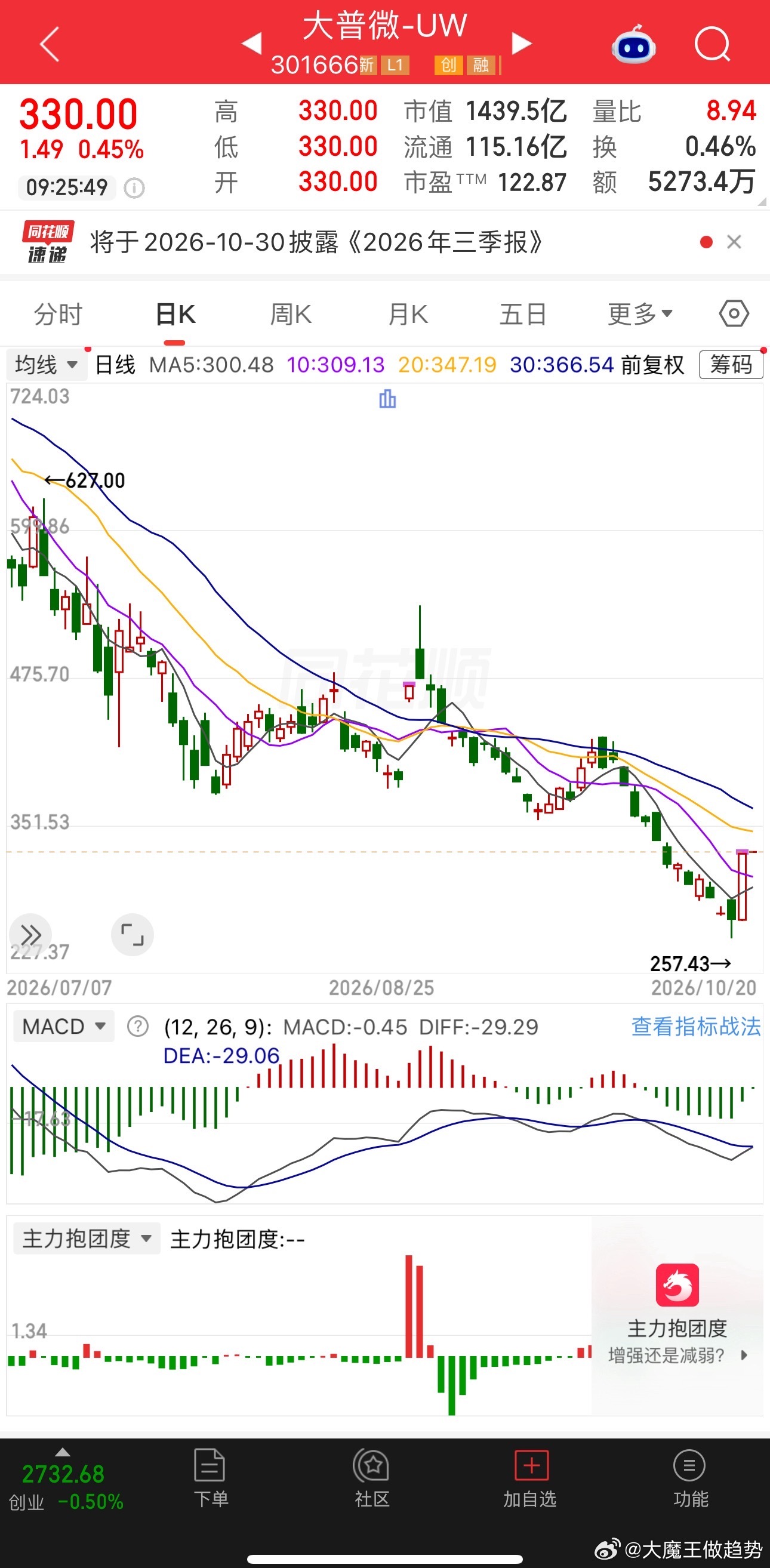Tap the double-chevron chart expand icon
Viewport: 770px width, 1568px height.
pos(30,934)
